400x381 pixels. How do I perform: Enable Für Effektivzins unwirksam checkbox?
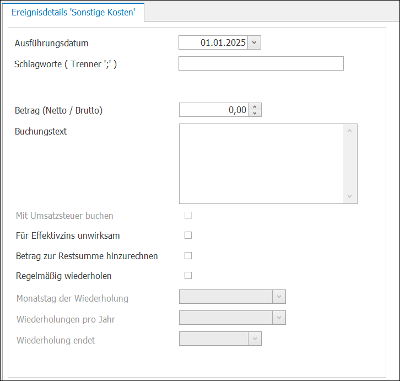[x=188, y=235]
